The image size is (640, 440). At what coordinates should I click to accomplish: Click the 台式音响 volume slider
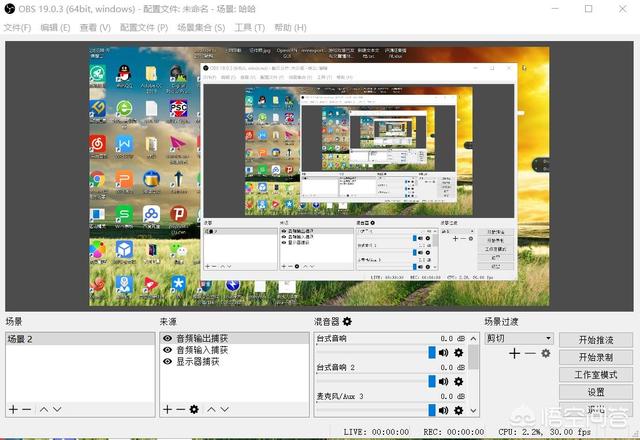click(375, 353)
